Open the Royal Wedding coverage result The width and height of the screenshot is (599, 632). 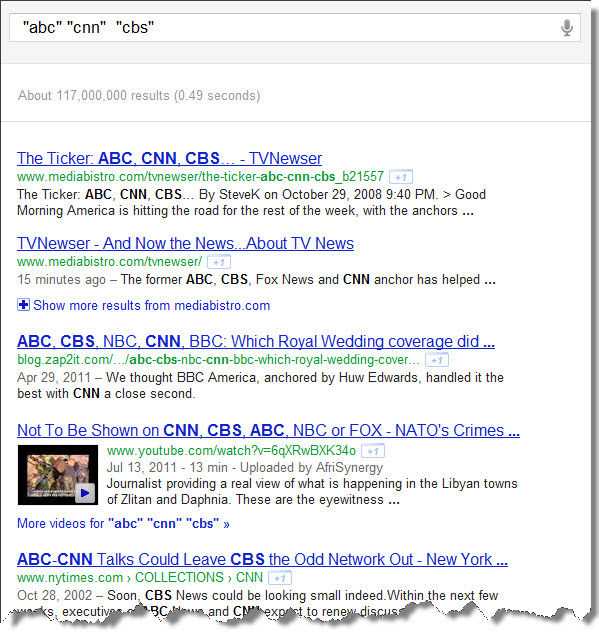[256, 341]
